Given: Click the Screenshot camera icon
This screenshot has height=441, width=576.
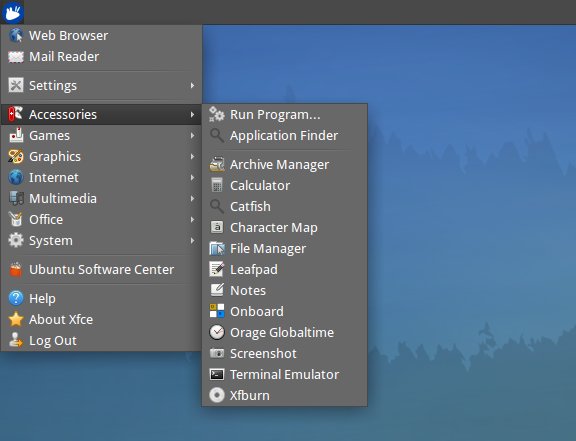Looking at the screenshot, I should click(x=217, y=354).
